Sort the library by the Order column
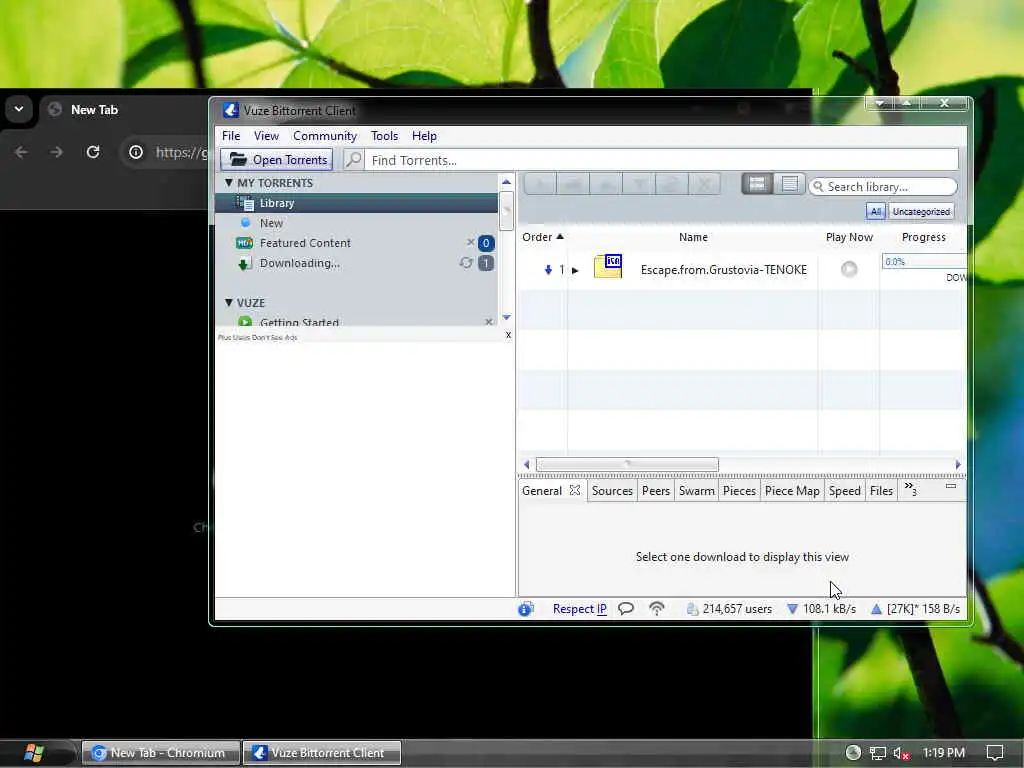Viewport: 1024px width, 768px height. click(x=542, y=237)
